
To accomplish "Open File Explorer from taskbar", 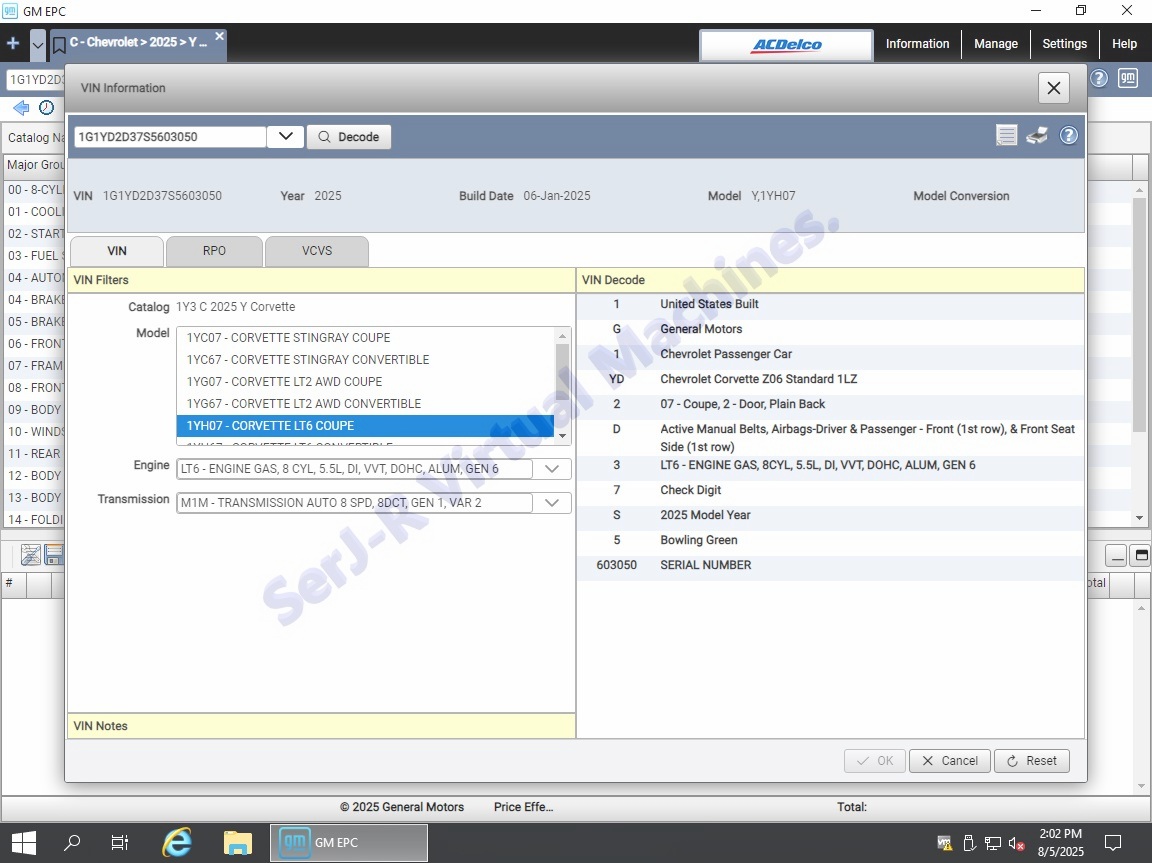I will coord(237,843).
